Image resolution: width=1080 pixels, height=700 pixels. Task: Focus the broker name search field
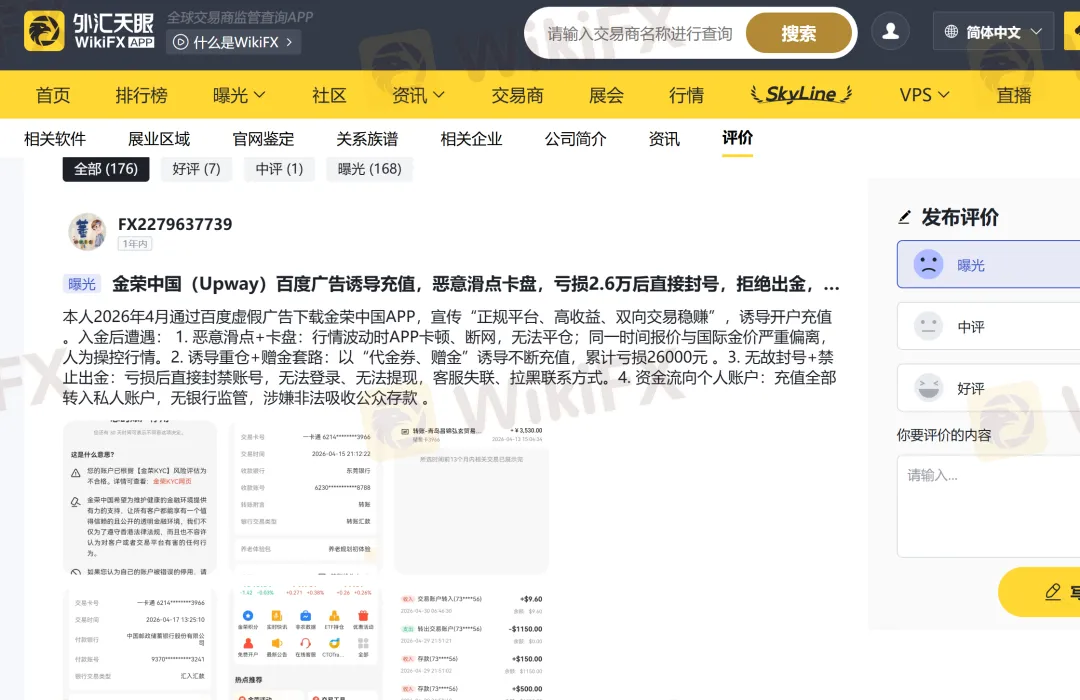point(639,34)
